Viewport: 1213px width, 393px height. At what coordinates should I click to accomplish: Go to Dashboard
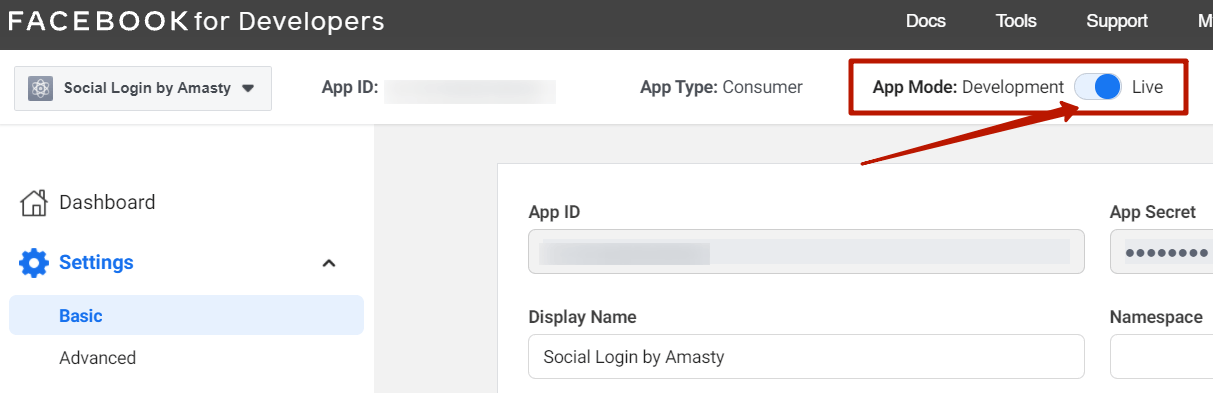click(107, 203)
